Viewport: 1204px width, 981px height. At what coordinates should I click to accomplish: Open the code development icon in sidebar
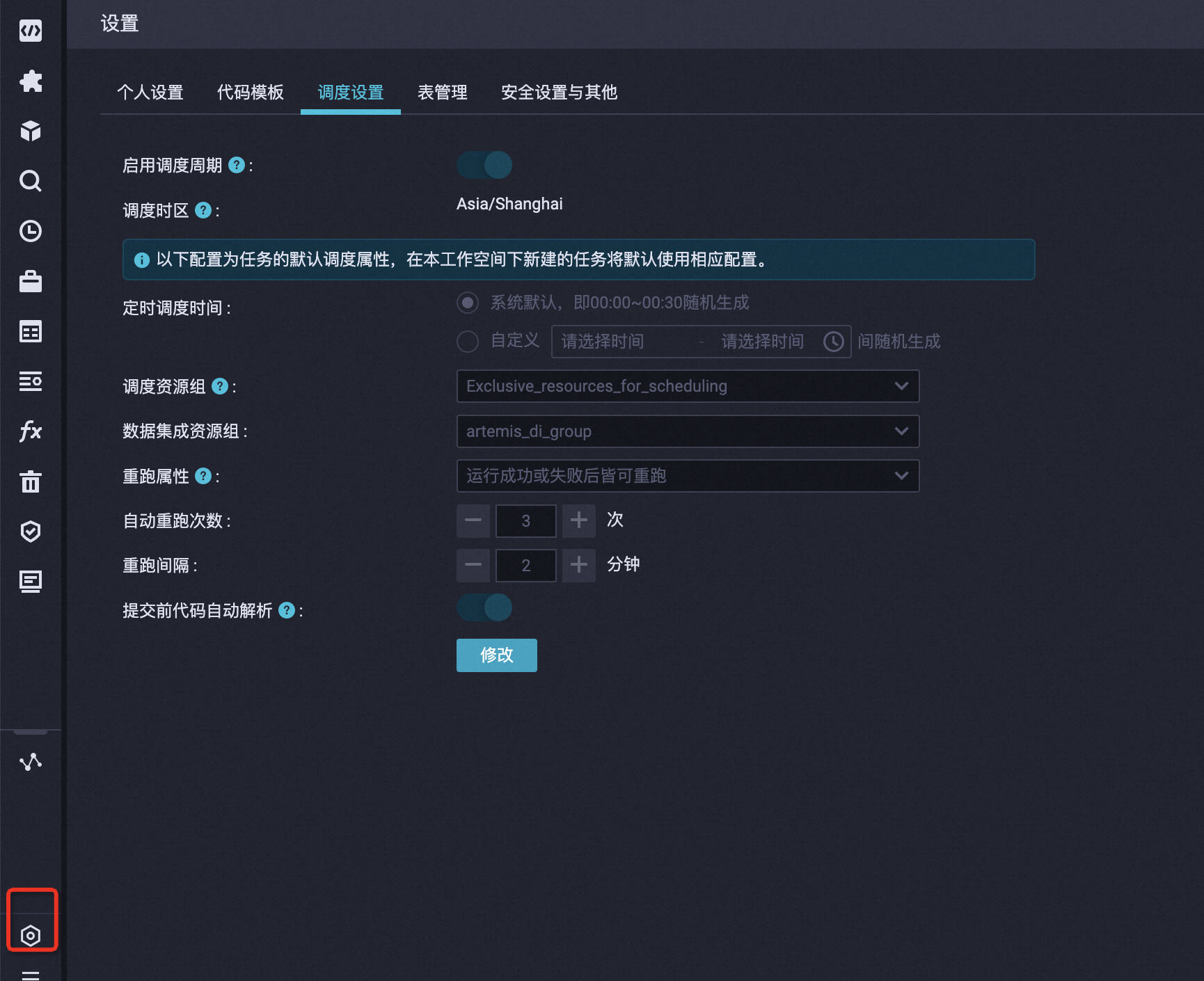pos(31,31)
